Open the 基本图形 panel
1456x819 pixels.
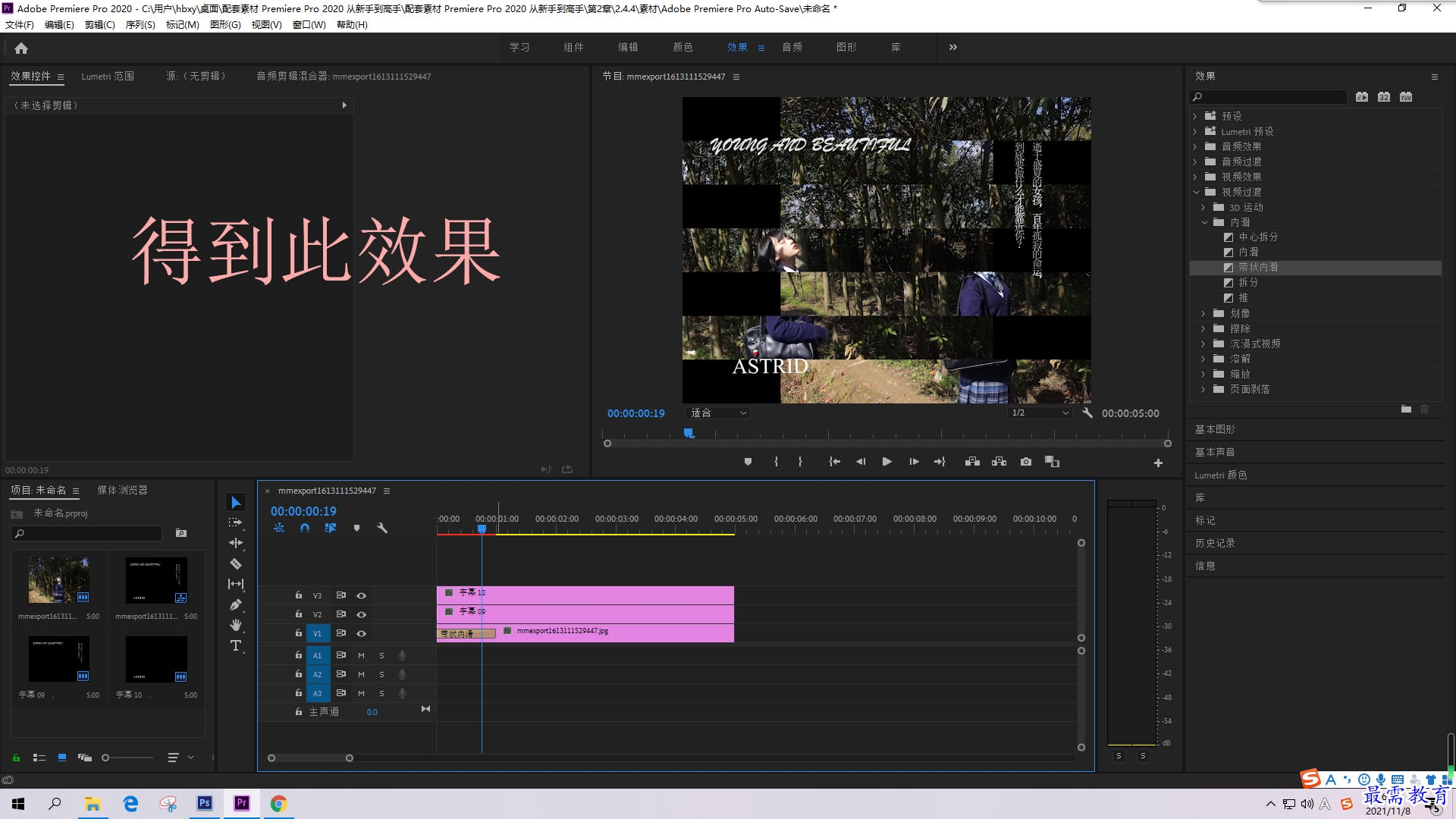1215,429
